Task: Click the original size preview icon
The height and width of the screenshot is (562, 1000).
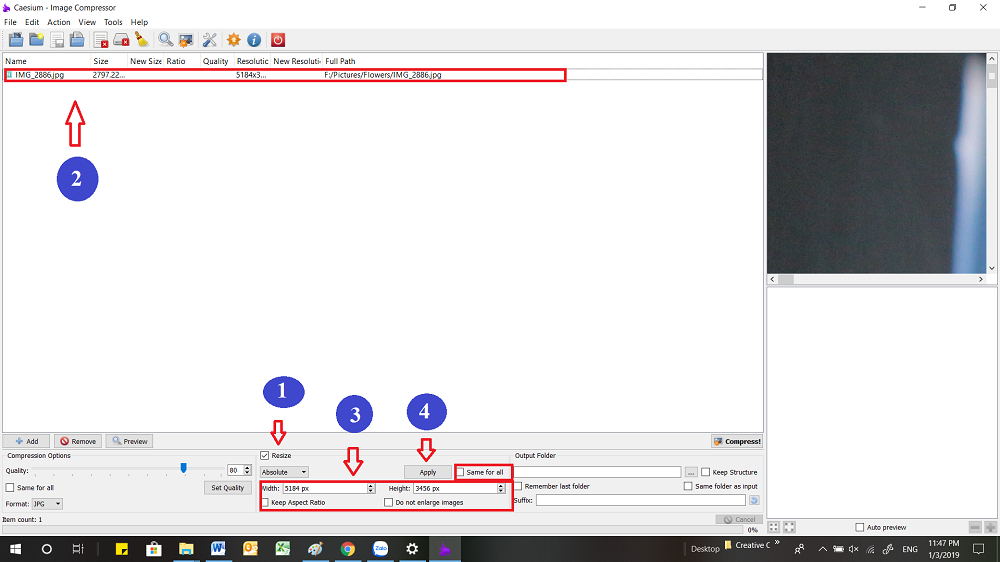Action: [789, 527]
